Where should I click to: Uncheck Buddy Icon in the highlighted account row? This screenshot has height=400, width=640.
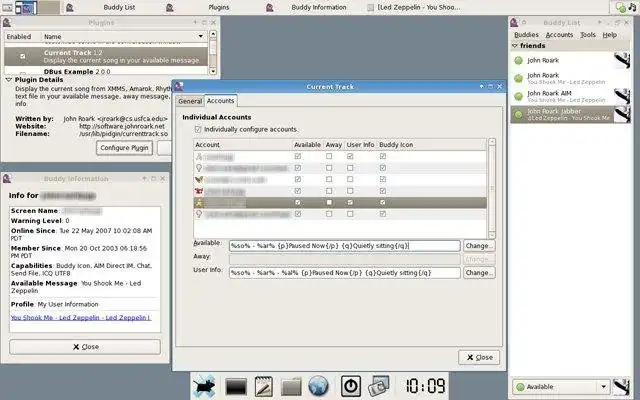pyautogui.click(x=382, y=202)
